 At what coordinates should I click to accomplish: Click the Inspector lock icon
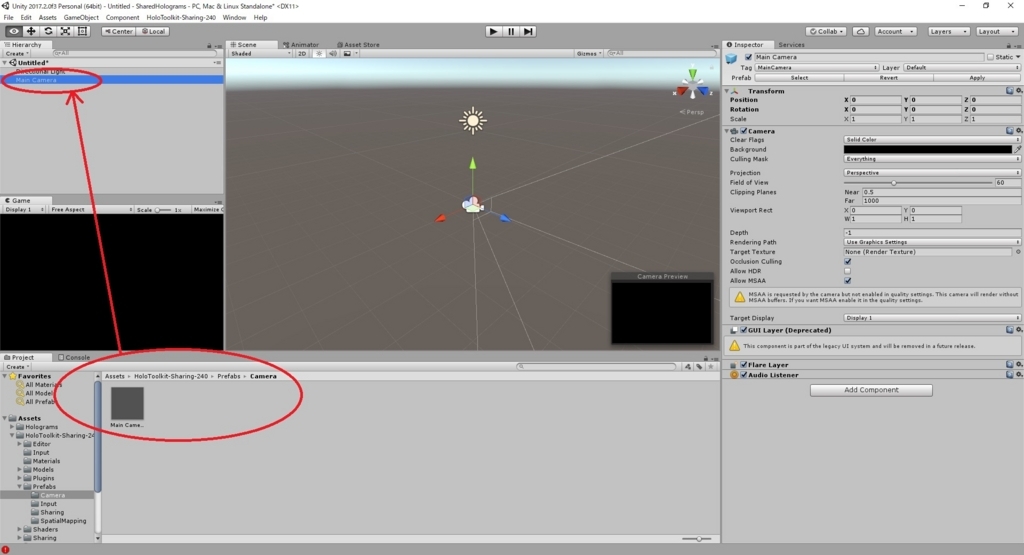tap(1008, 46)
